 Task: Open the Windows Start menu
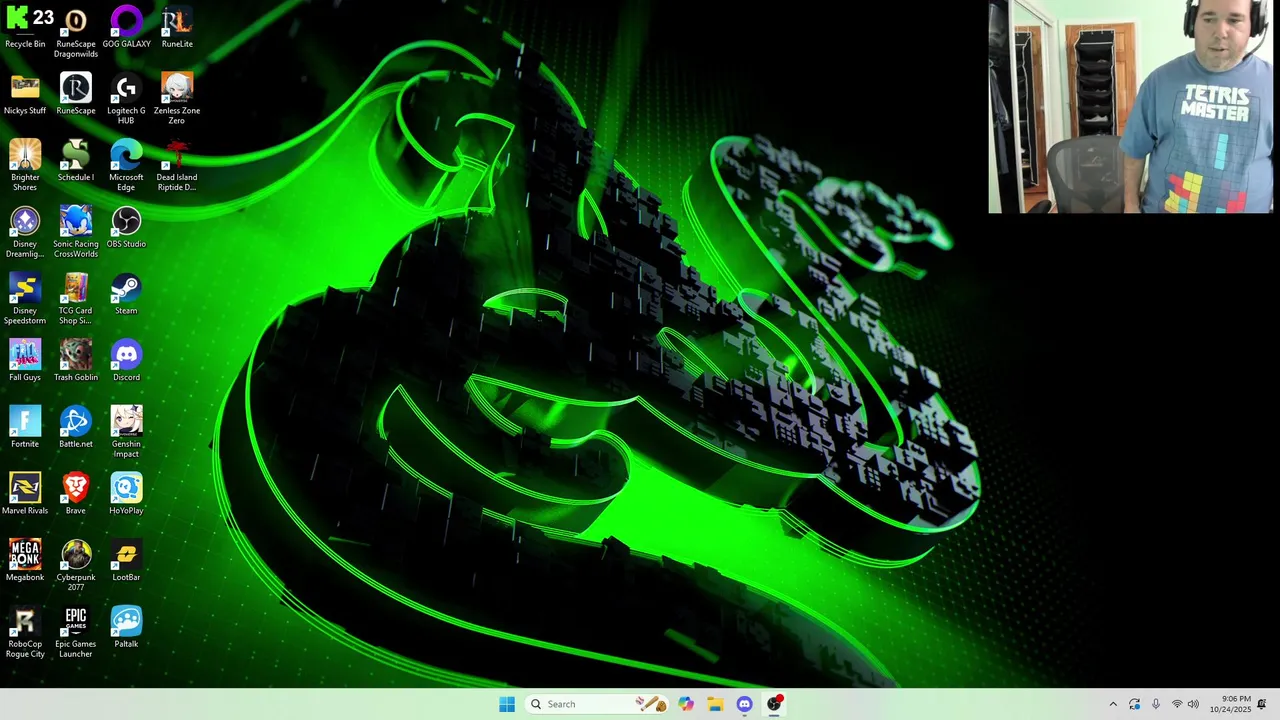[x=507, y=704]
